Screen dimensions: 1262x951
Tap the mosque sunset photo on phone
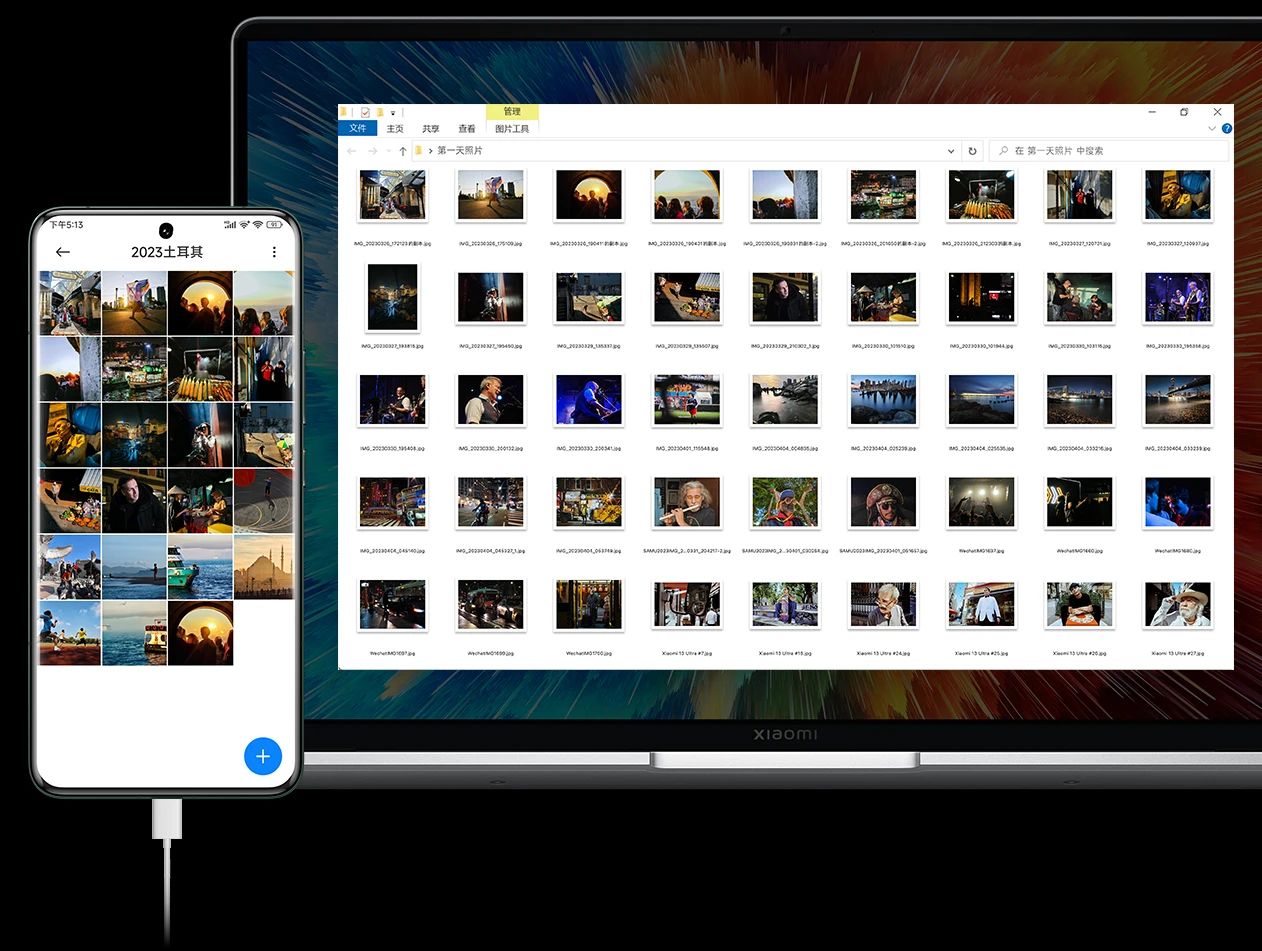tap(264, 567)
